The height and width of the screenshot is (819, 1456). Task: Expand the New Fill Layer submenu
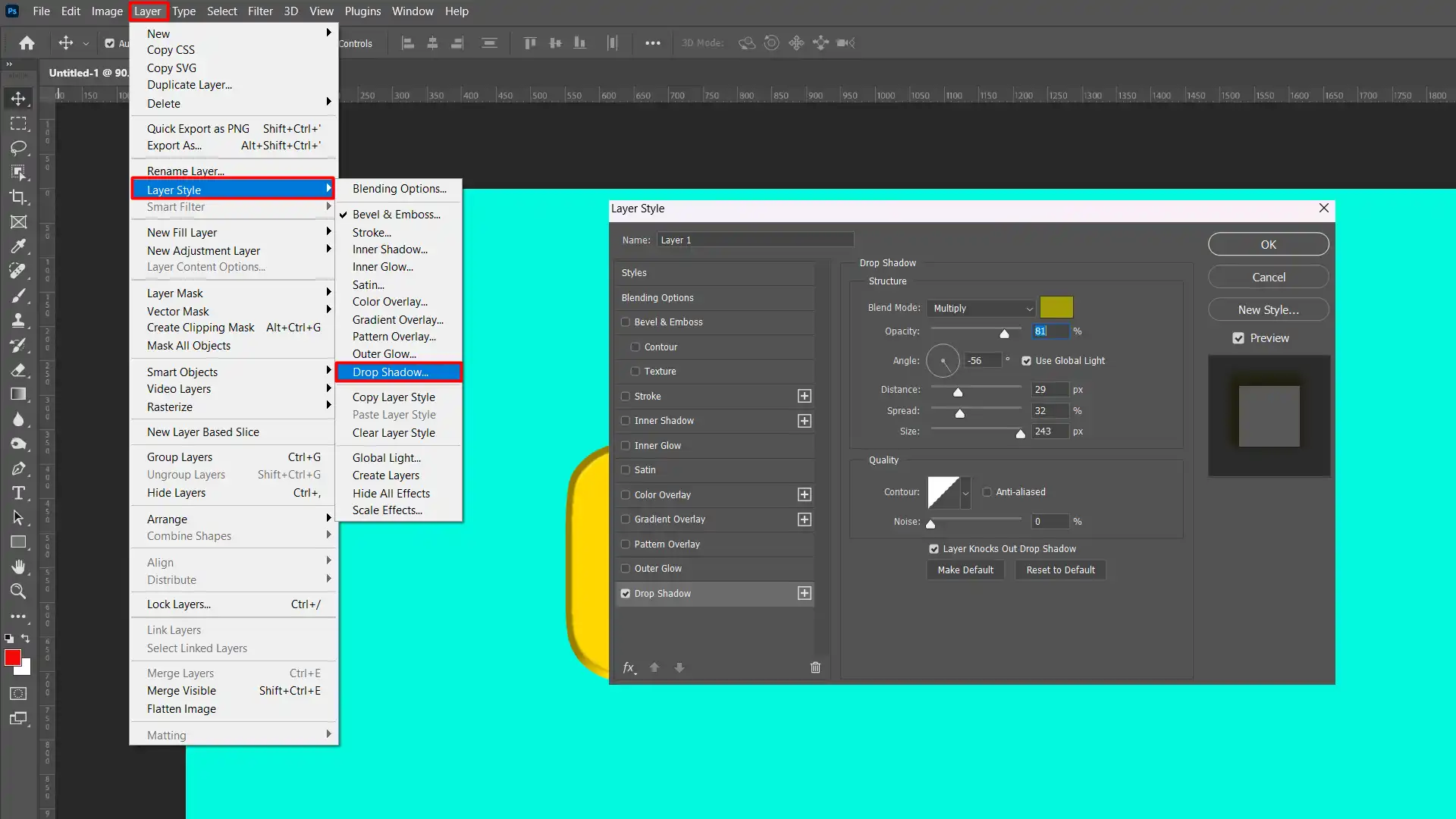pyautogui.click(x=234, y=232)
